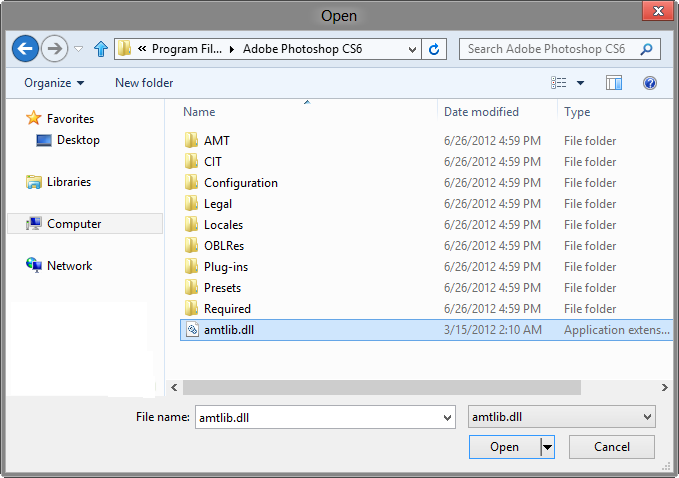Select the Plug-ins folder icon
This screenshot has height=478, width=679.
click(x=191, y=266)
